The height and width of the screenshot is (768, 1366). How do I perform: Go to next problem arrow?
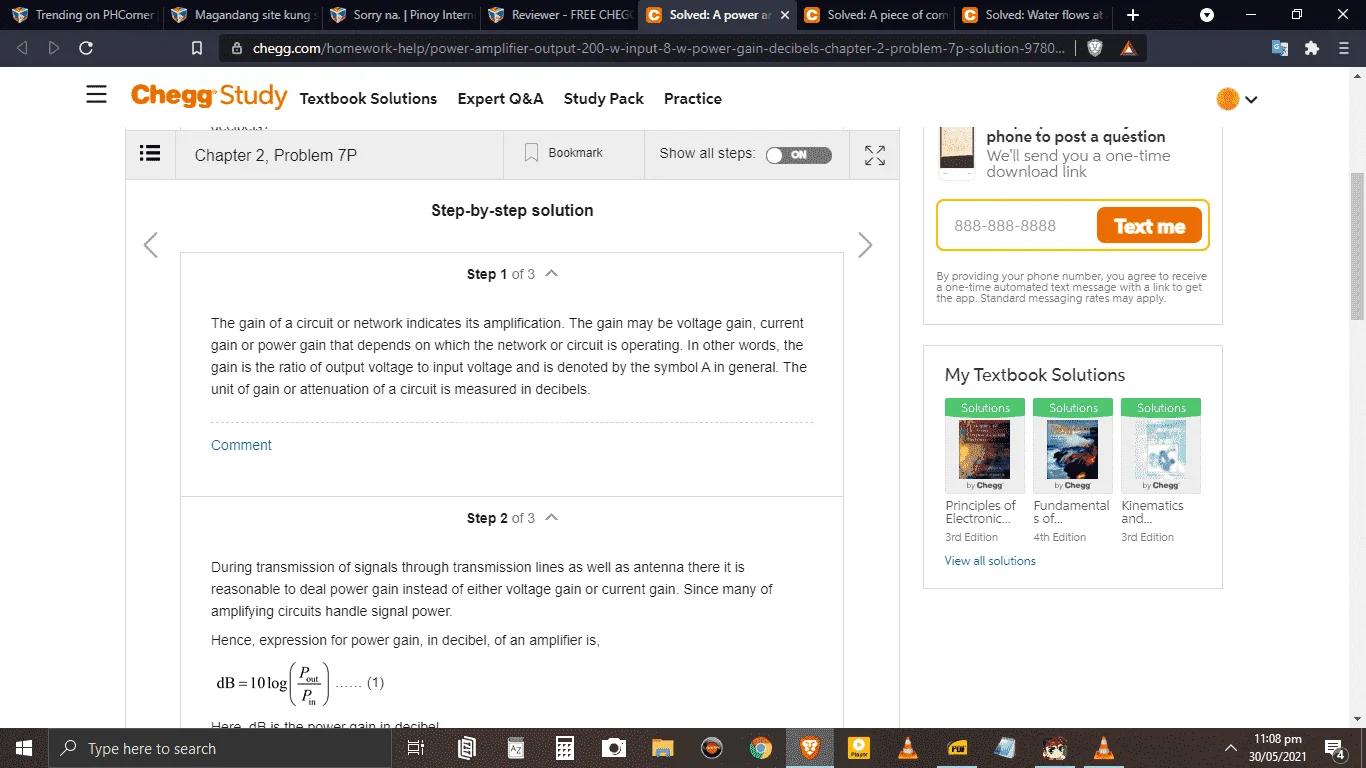(x=865, y=245)
